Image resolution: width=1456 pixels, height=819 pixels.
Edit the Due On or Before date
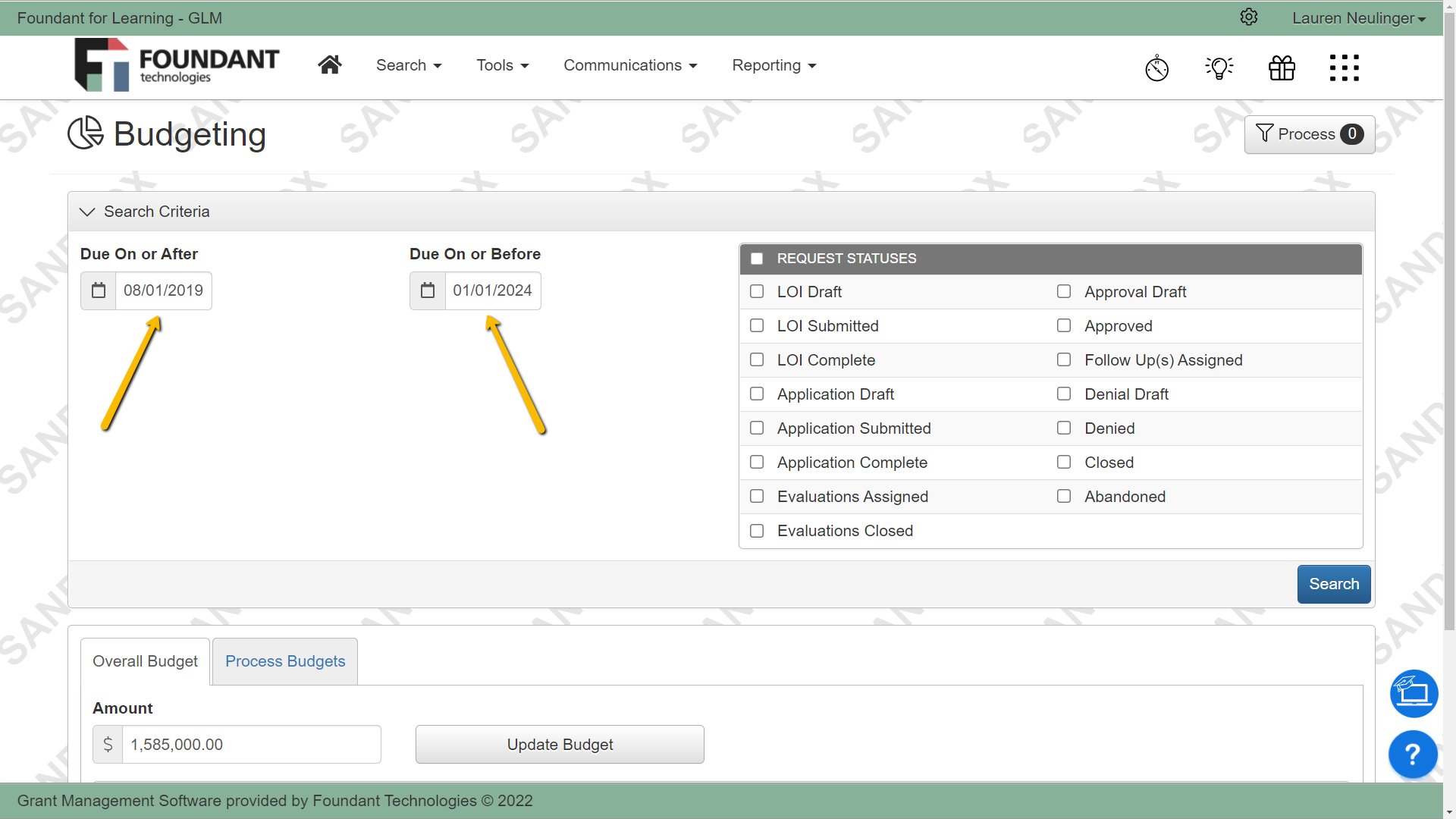tap(493, 290)
